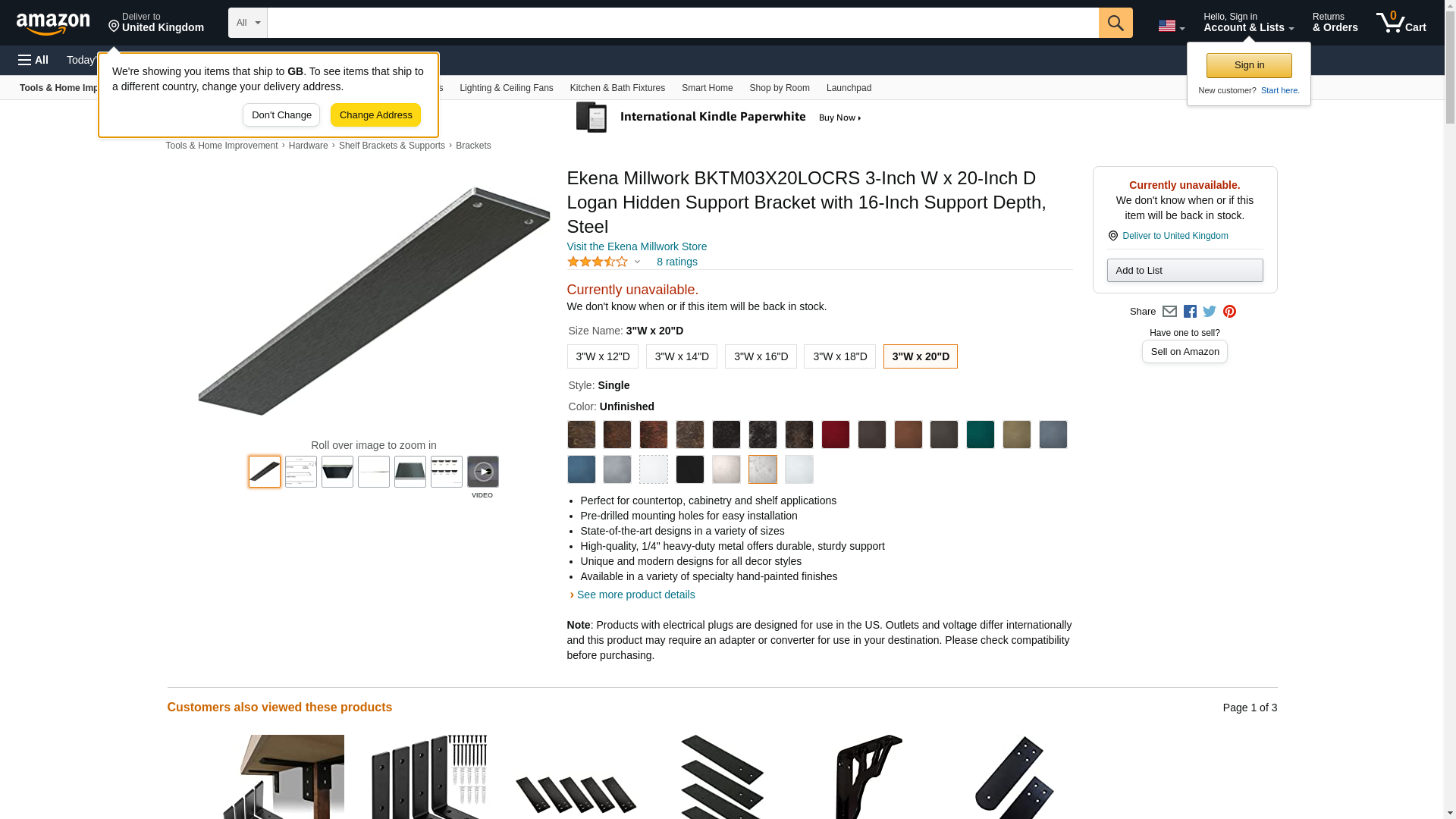
Task: Select the 3"W x 16"D size option
Action: (x=761, y=356)
